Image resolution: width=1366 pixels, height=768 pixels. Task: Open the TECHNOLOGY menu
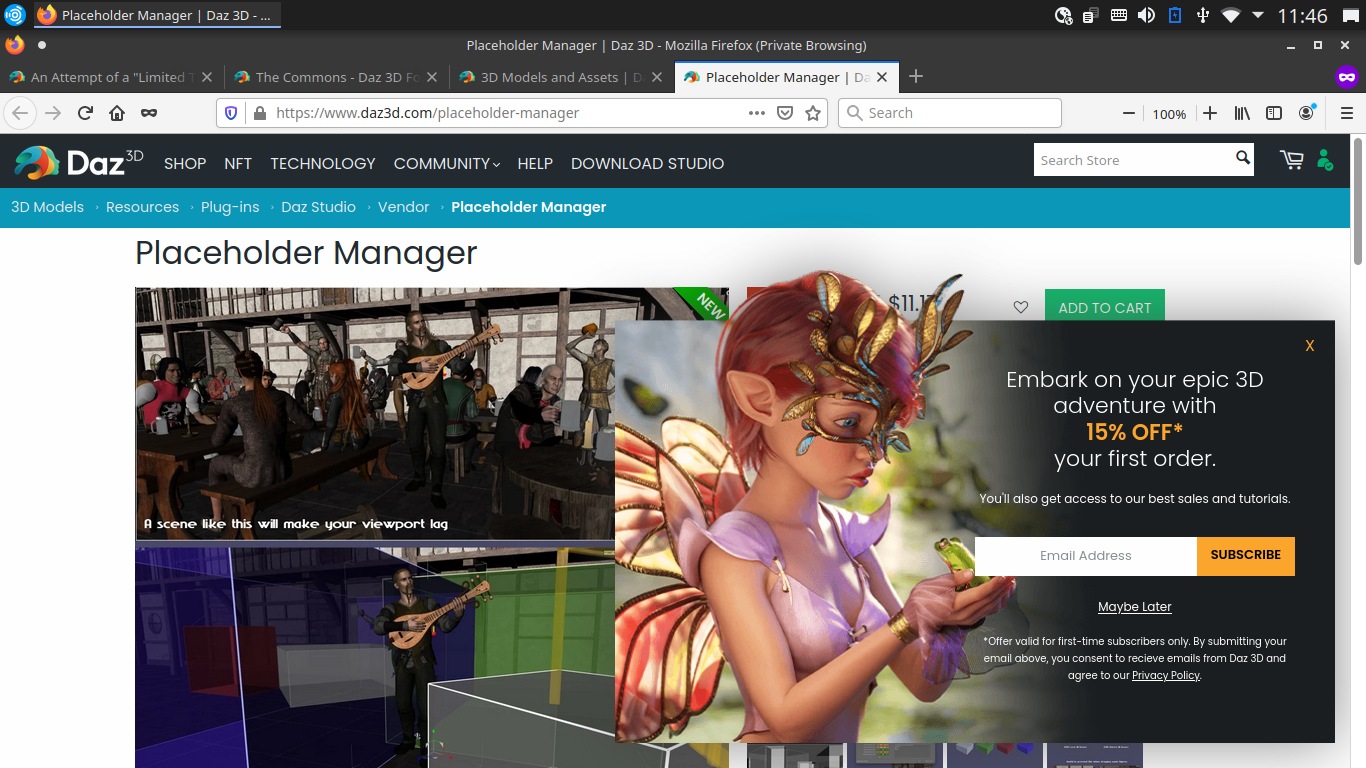click(323, 163)
